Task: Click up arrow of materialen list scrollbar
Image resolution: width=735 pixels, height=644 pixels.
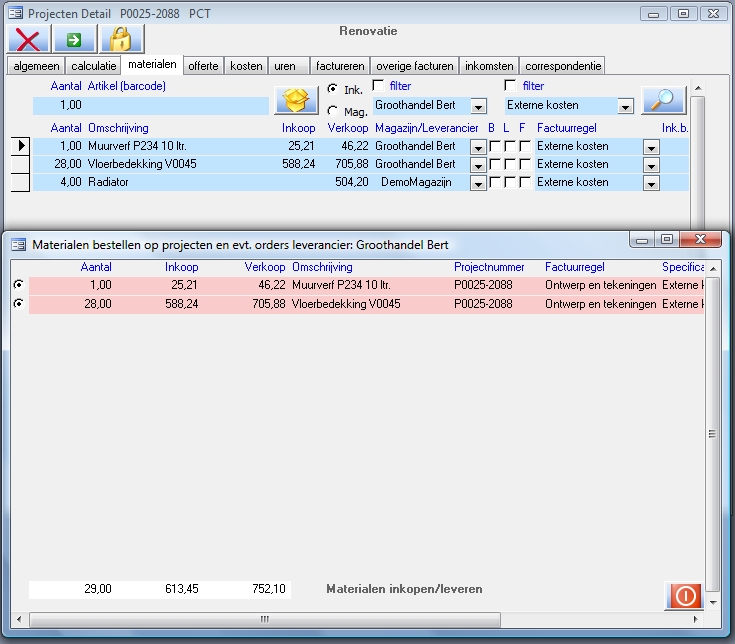Action: click(698, 88)
